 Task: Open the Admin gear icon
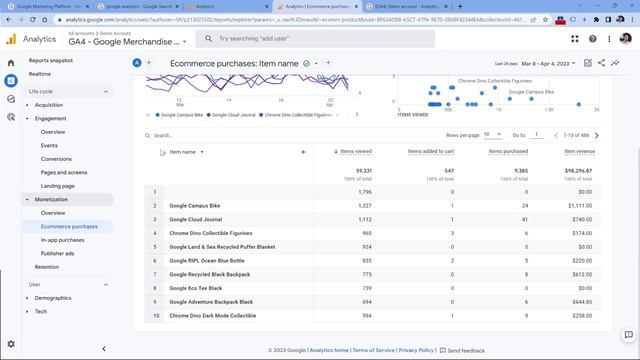(x=11, y=344)
